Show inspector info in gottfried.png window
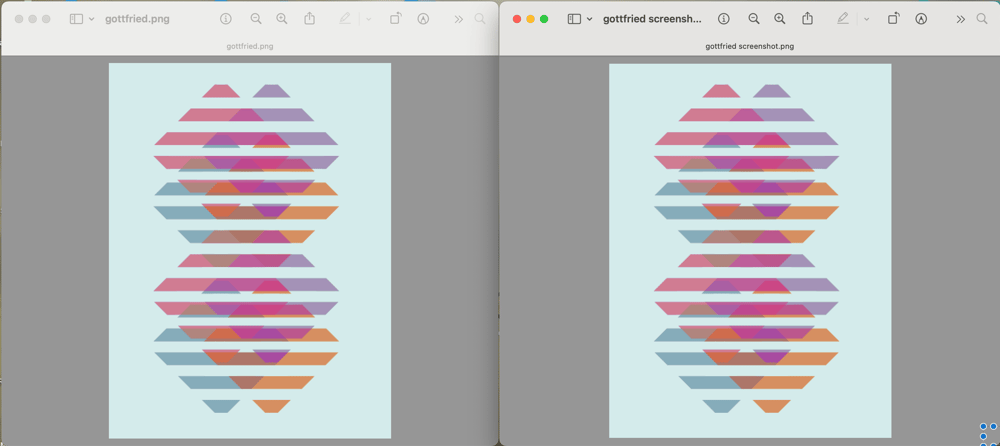 pos(226,19)
